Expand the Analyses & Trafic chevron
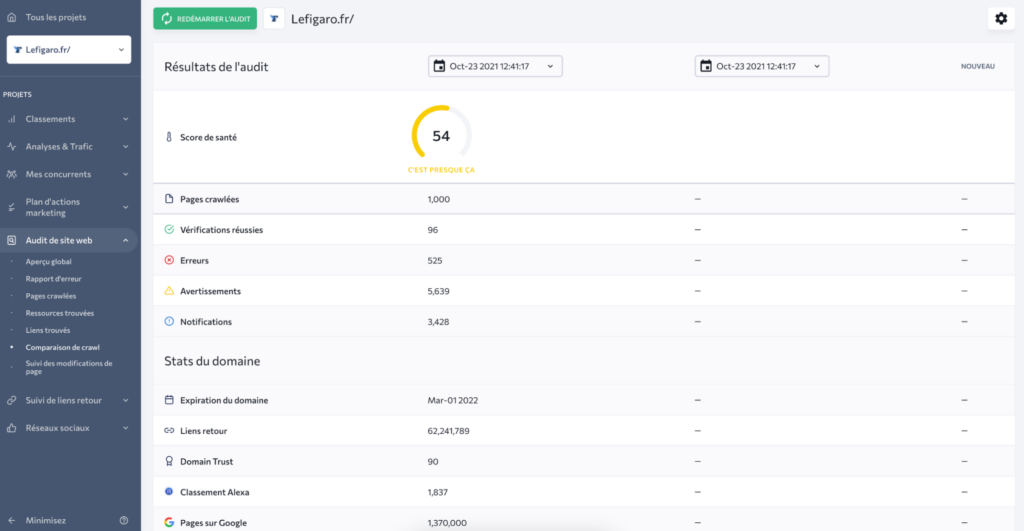This screenshot has height=531, width=1024. tap(125, 146)
